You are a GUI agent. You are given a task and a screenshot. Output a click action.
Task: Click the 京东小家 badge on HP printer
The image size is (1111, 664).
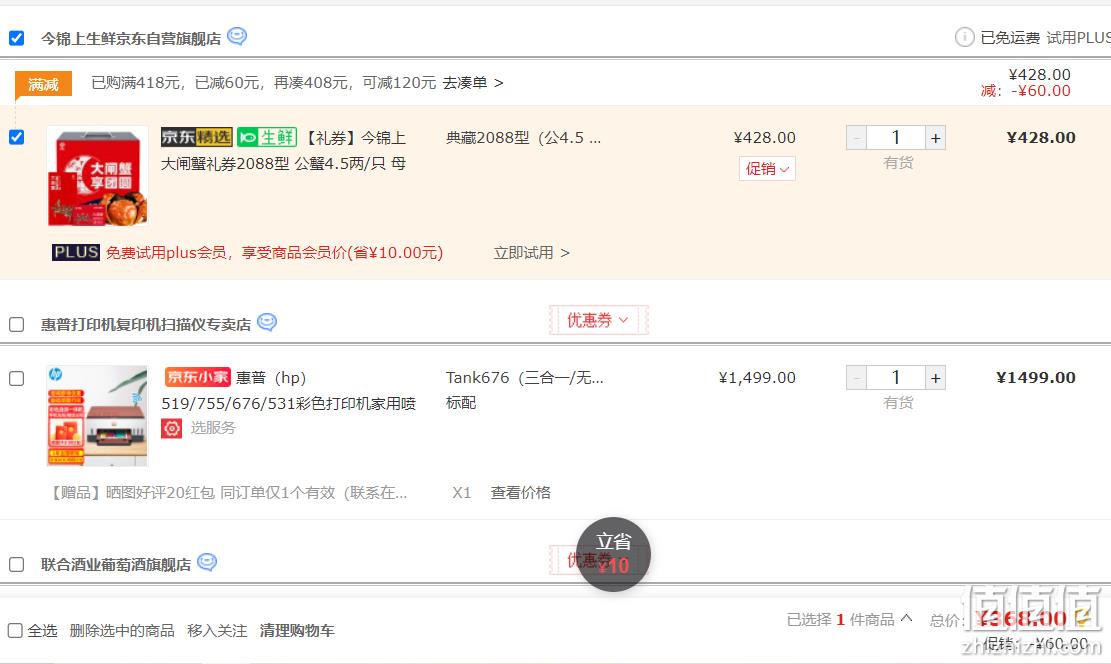point(198,377)
